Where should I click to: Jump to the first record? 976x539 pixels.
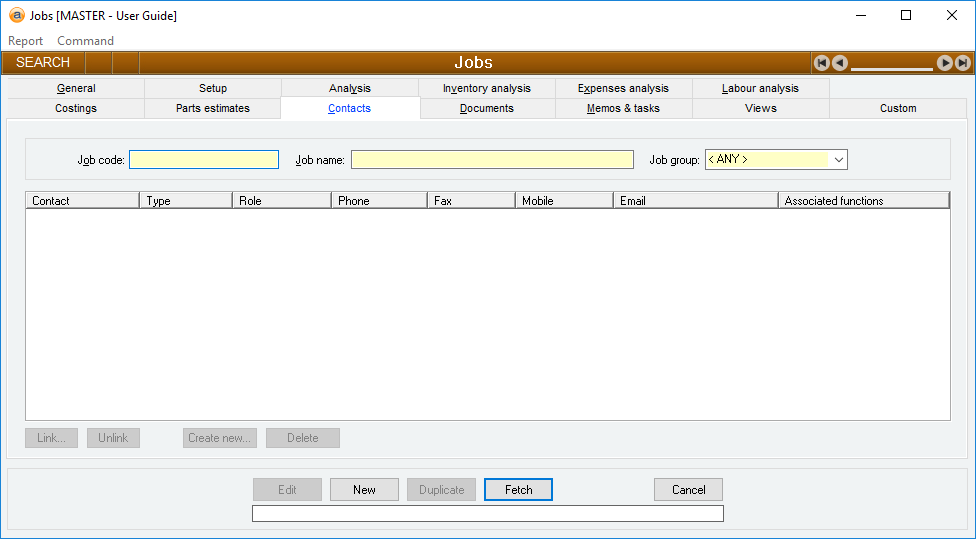pos(821,63)
